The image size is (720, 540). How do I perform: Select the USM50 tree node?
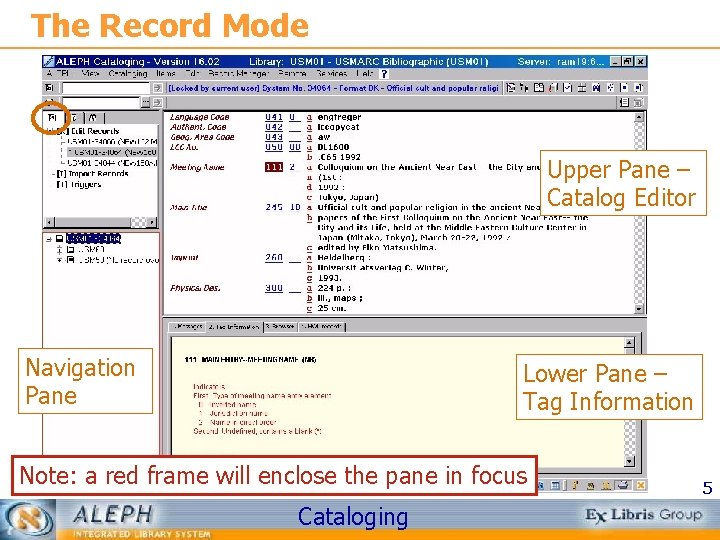coord(117,260)
